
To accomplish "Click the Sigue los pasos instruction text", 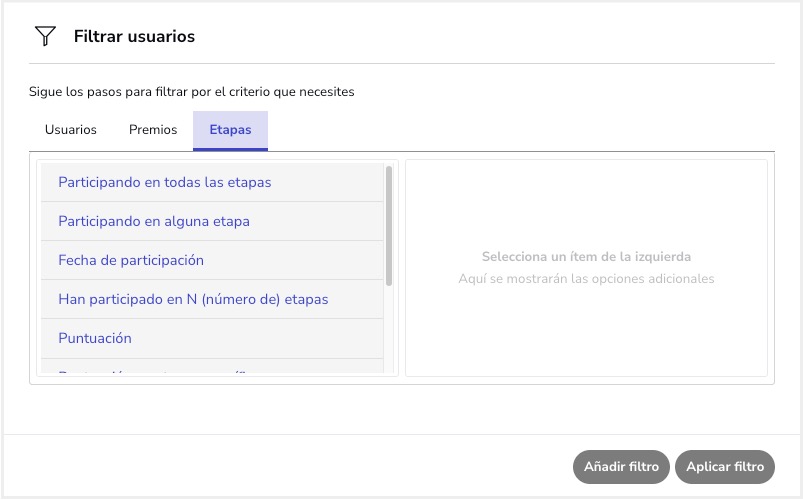I will pos(192,92).
